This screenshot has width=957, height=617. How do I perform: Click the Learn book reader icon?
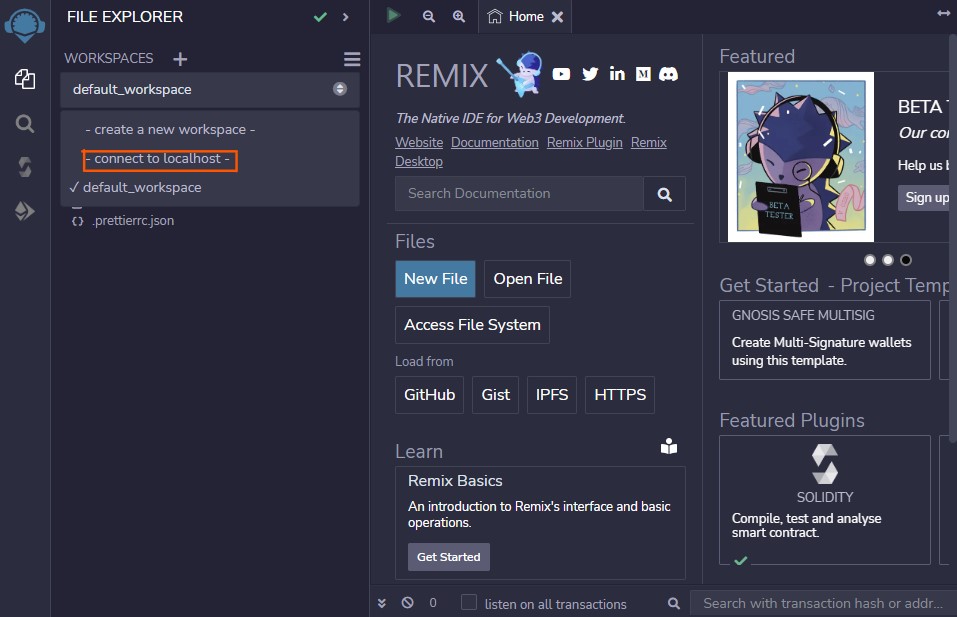coord(669,446)
